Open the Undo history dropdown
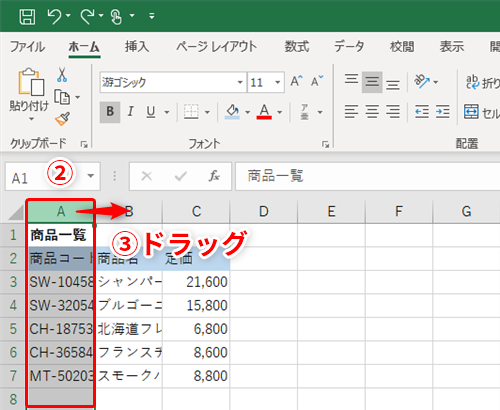500x410 pixels. click(x=68, y=16)
